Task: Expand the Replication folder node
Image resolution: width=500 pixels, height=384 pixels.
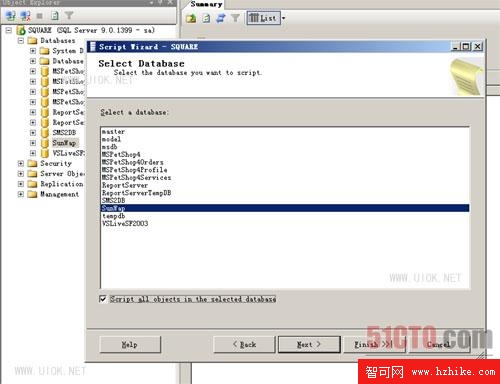Action: coord(21,184)
